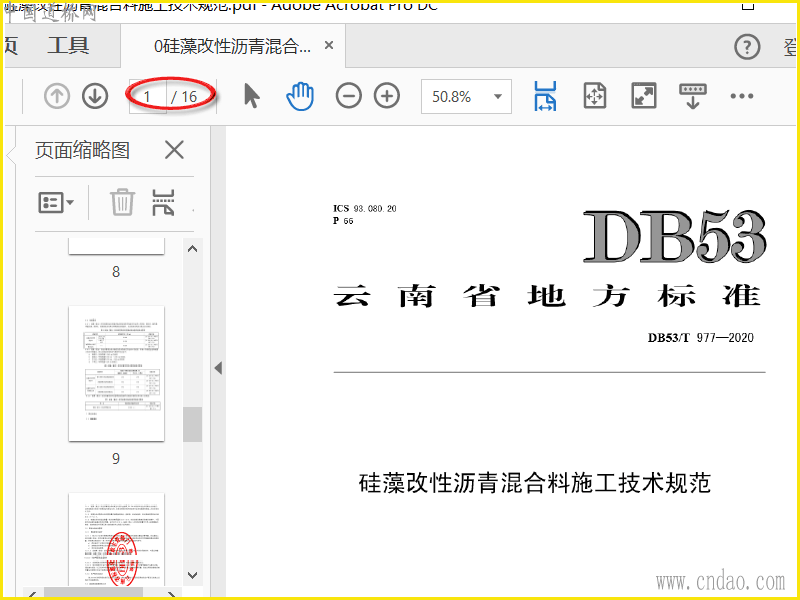Collapse the navigation pane with left triangle
This screenshot has width=800, height=600.
[x=218, y=368]
